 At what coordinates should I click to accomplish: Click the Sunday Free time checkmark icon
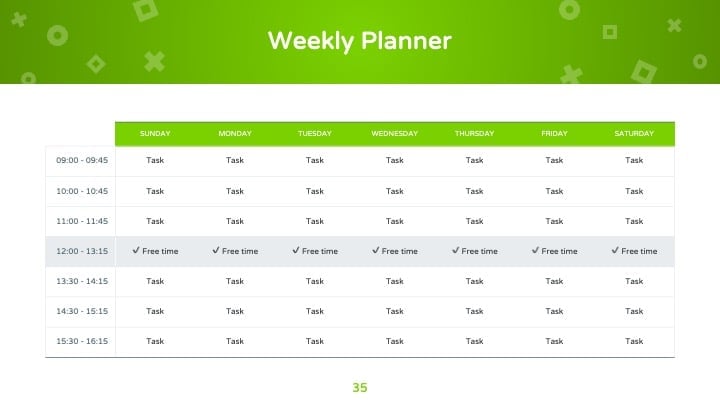pyautogui.click(x=136, y=250)
